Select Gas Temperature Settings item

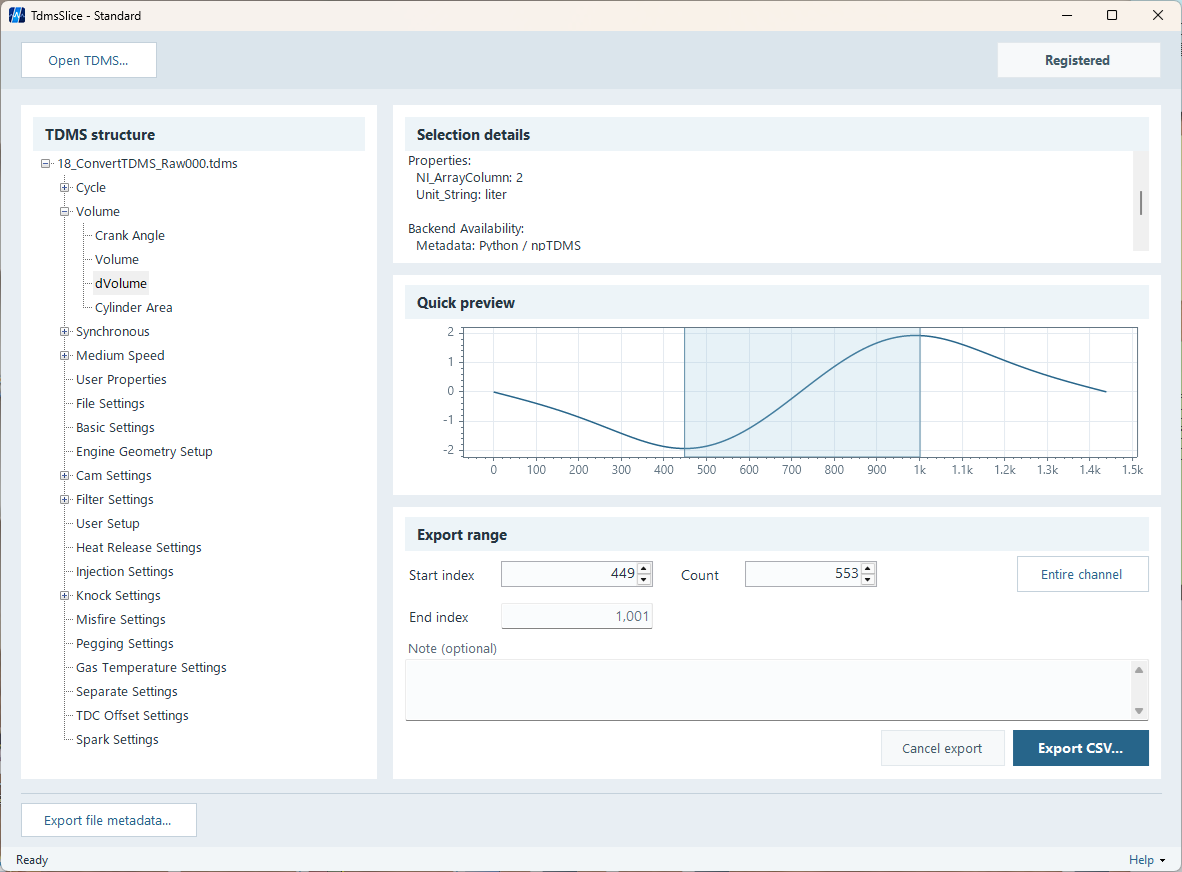(x=151, y=668)
